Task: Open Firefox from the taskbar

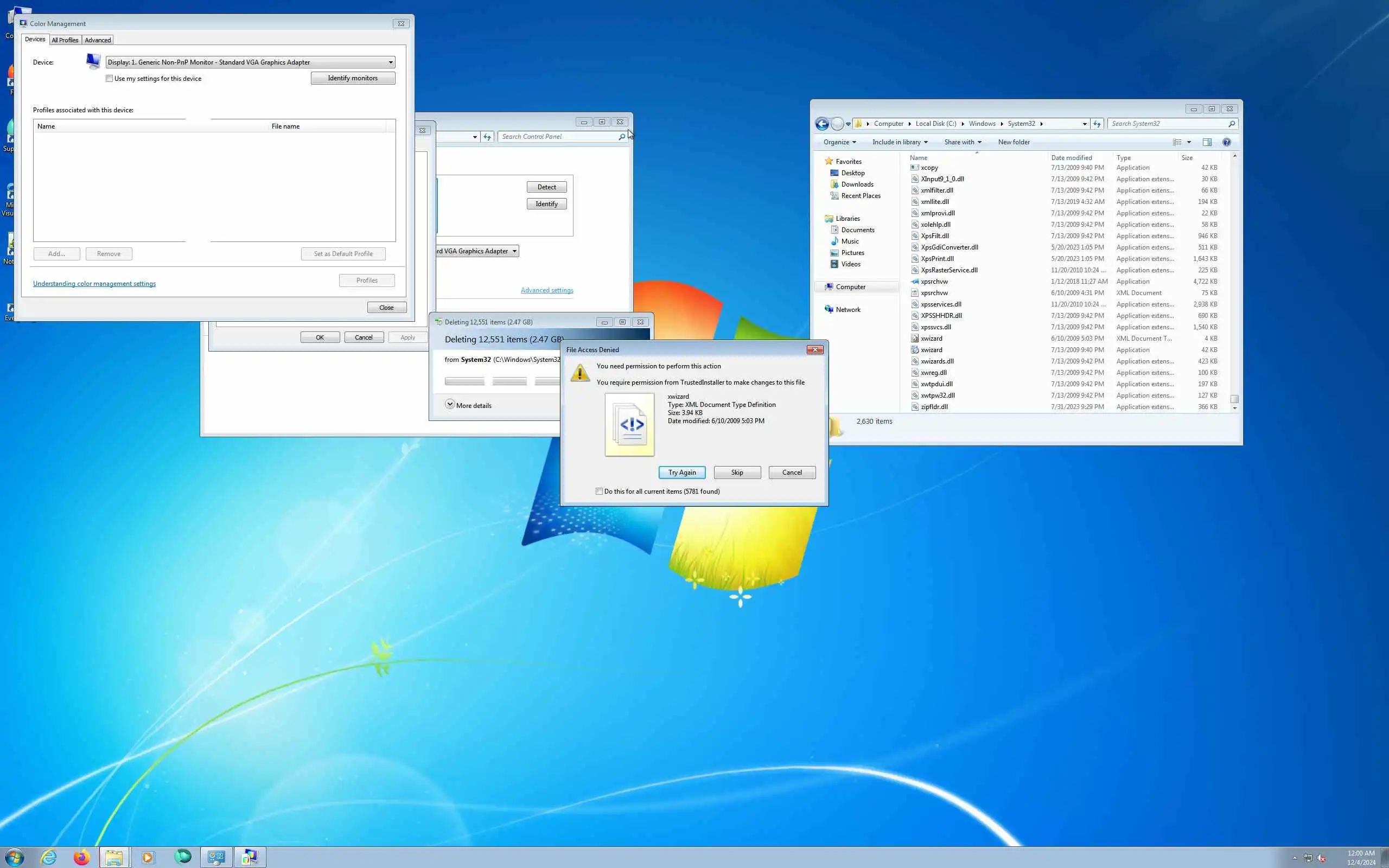Action: [81, 858]
